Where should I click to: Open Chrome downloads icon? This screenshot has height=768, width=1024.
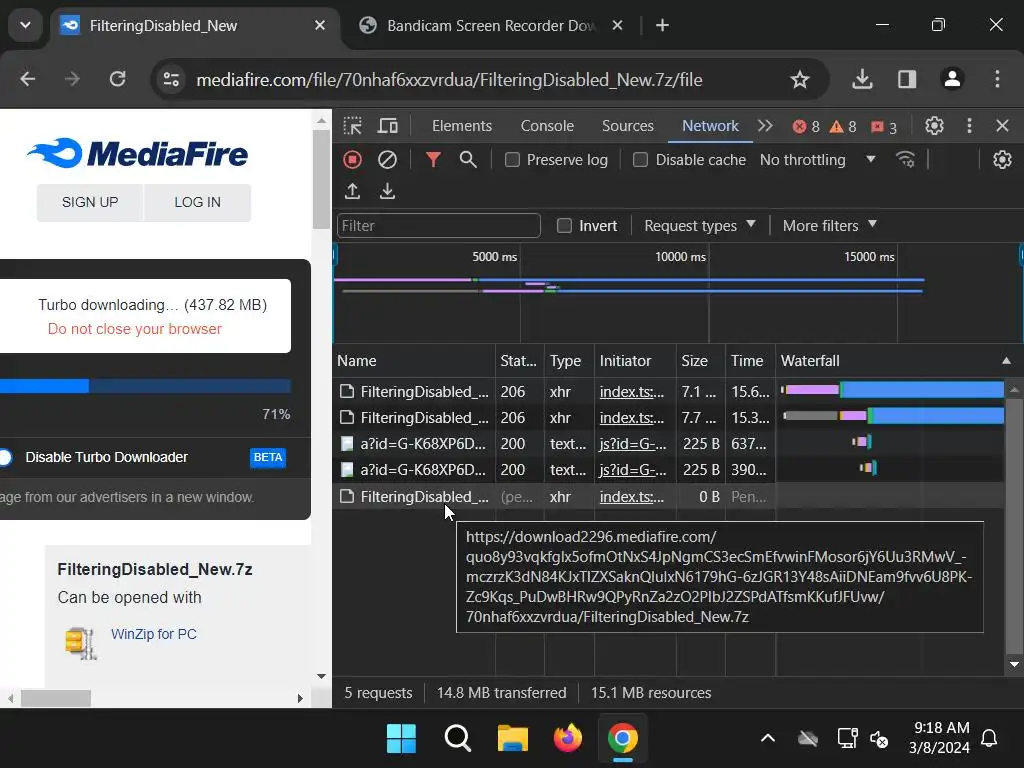[x=862, y=79]
